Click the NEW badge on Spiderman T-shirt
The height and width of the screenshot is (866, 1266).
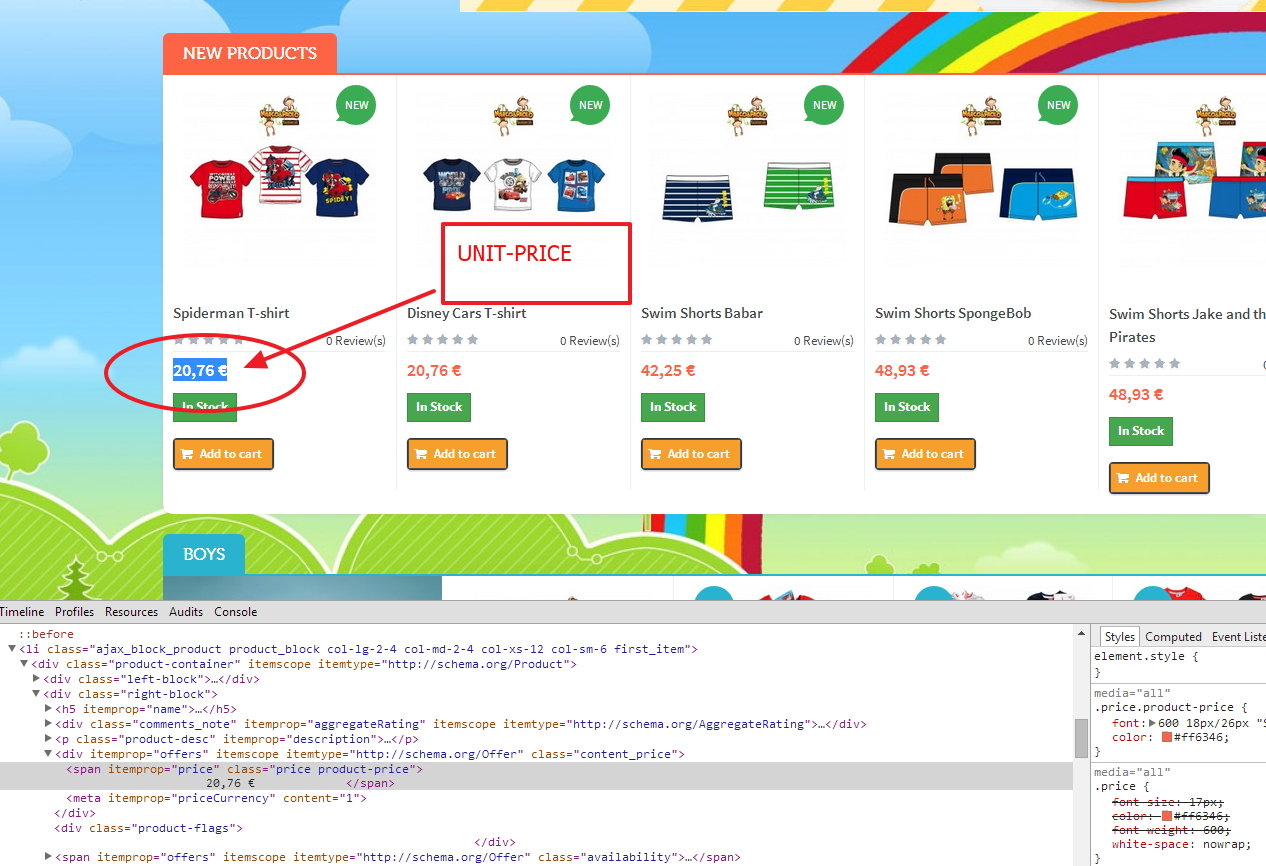point(357,105)
